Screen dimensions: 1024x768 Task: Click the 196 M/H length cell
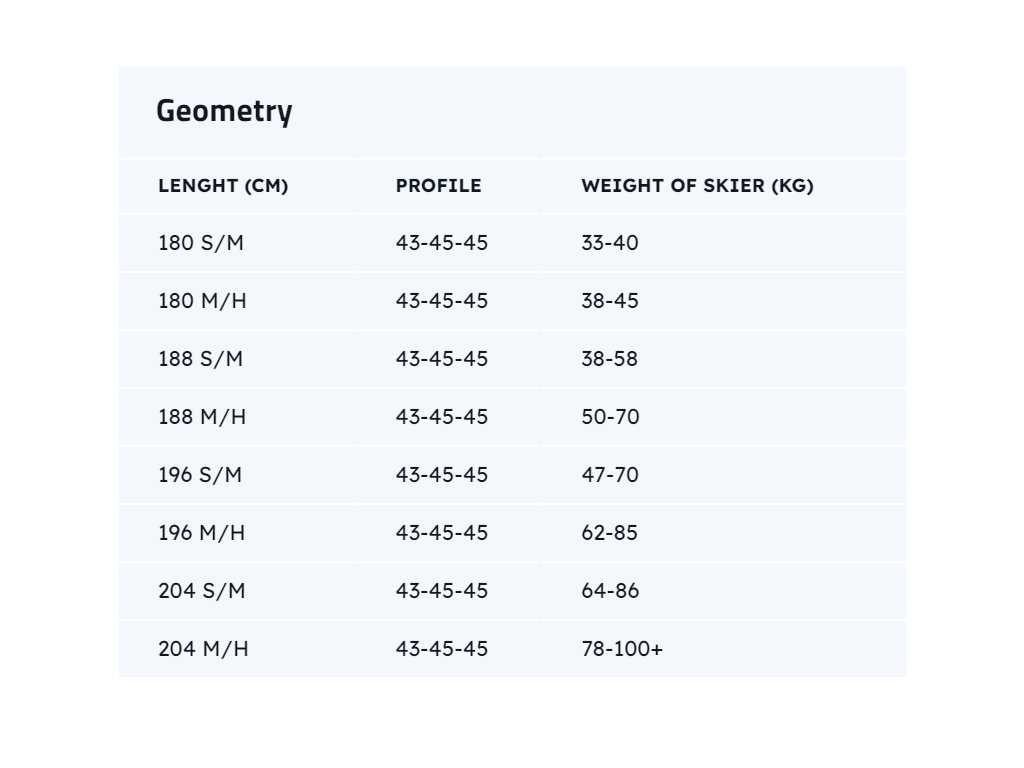[x=201, y=533]
